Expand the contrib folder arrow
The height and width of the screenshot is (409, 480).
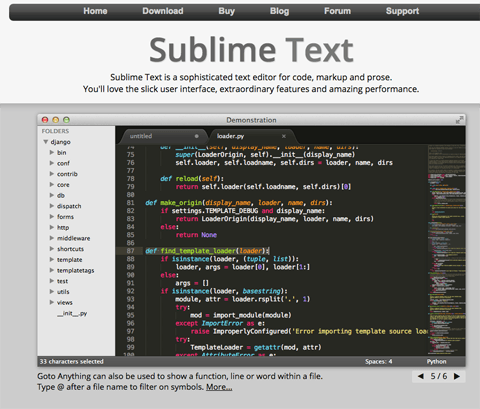(x=52, y=174)
